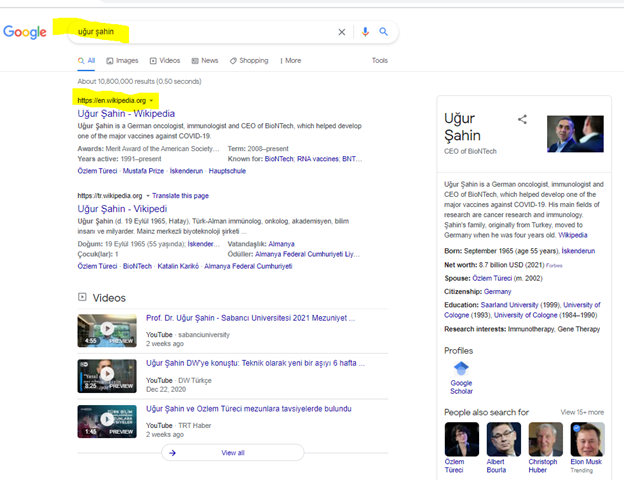Click the Germany citizenship link
This screenshot has width=624, height=480.
click(x=497, y=292)
